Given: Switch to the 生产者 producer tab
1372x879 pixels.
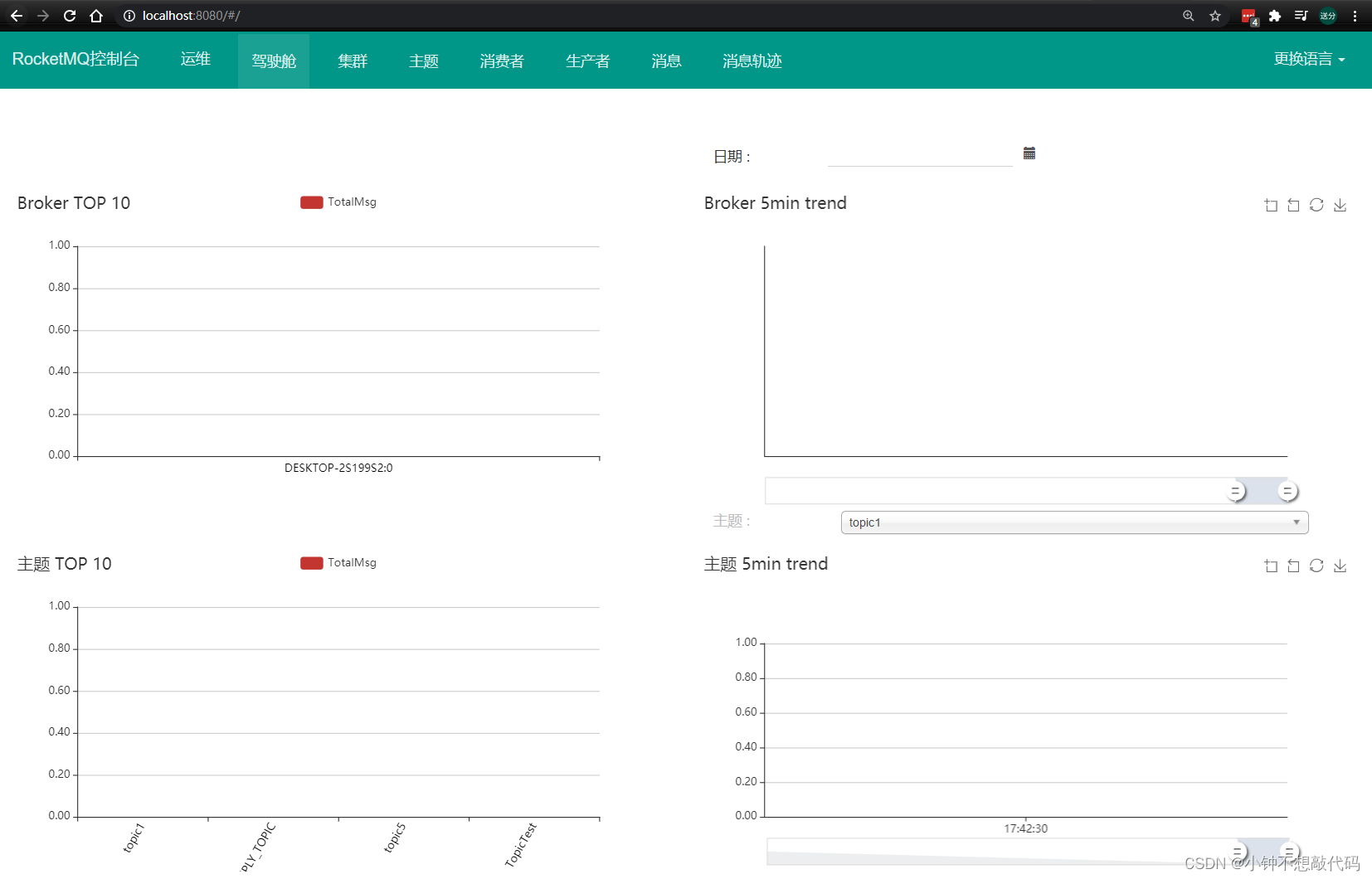Looking at the screenshot, I should point(587,61).
